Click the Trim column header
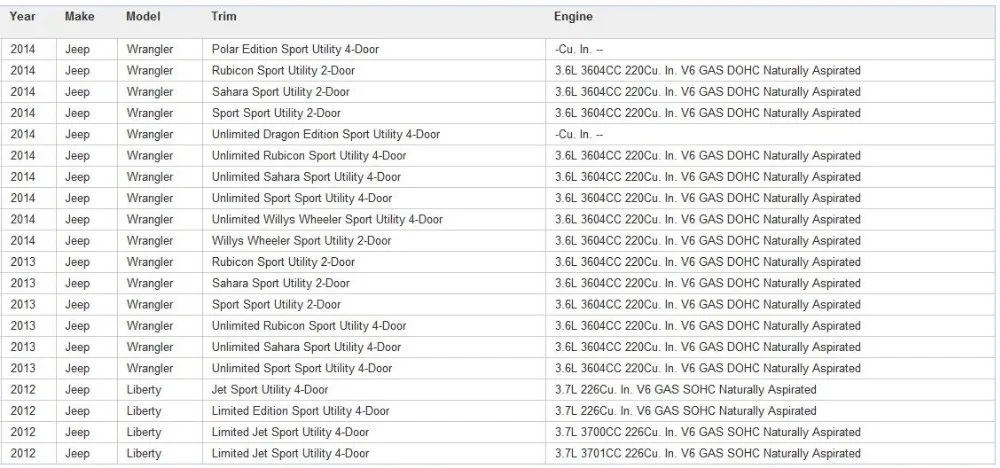 [x=223, y=17]
